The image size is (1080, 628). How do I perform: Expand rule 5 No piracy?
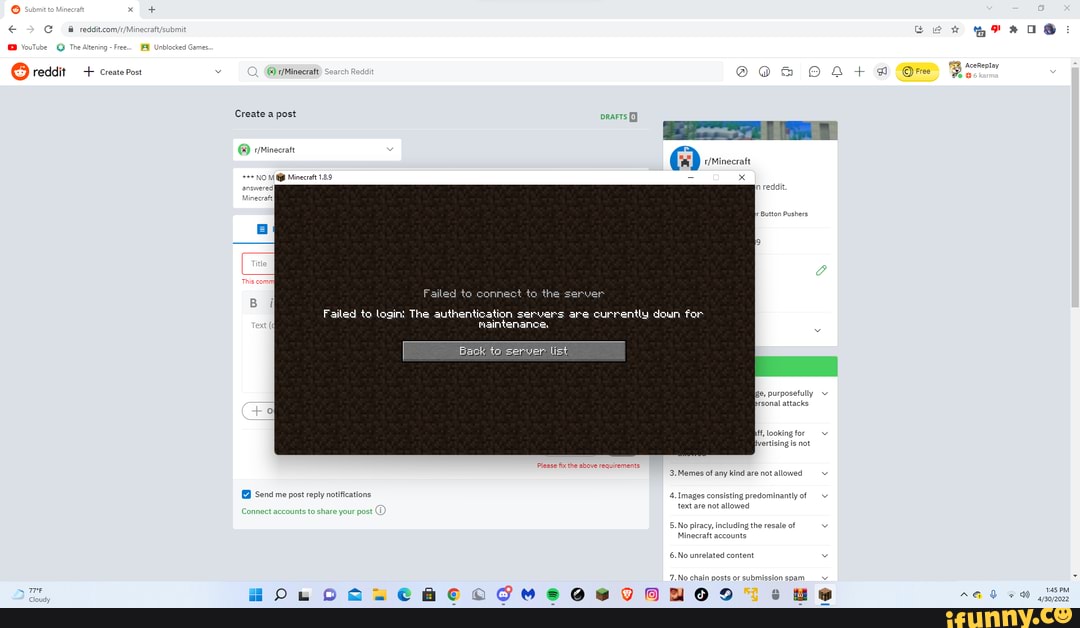point(824,526)
